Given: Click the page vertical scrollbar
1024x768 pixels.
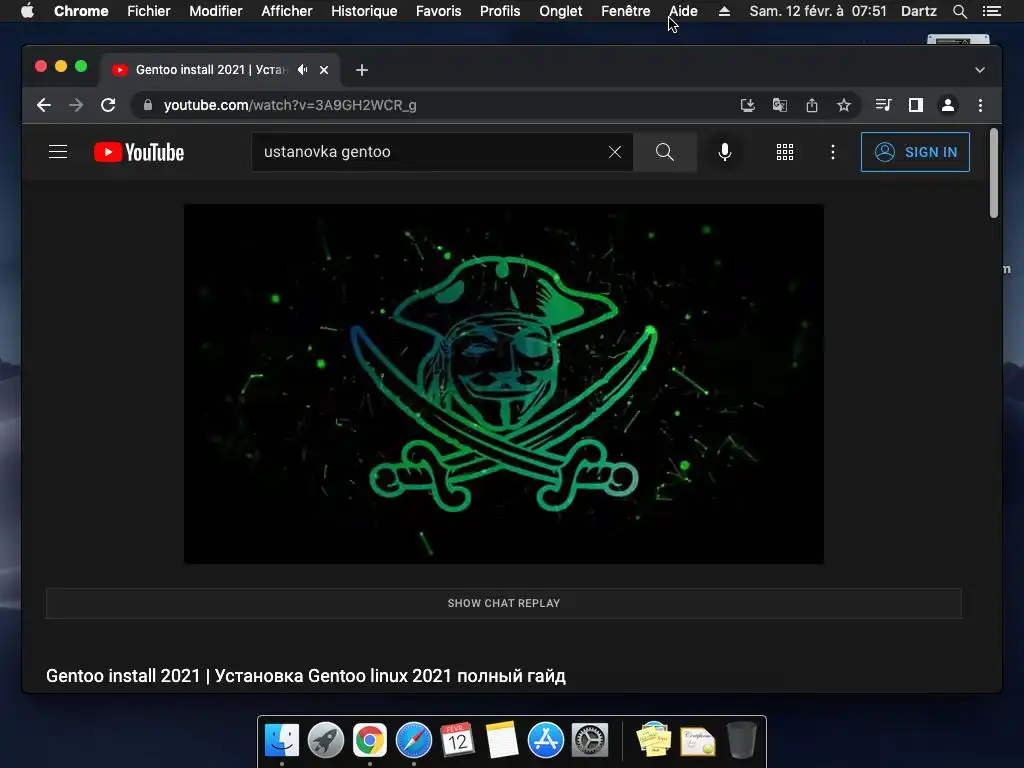Looking at the screenshot, I should (993, 173).
